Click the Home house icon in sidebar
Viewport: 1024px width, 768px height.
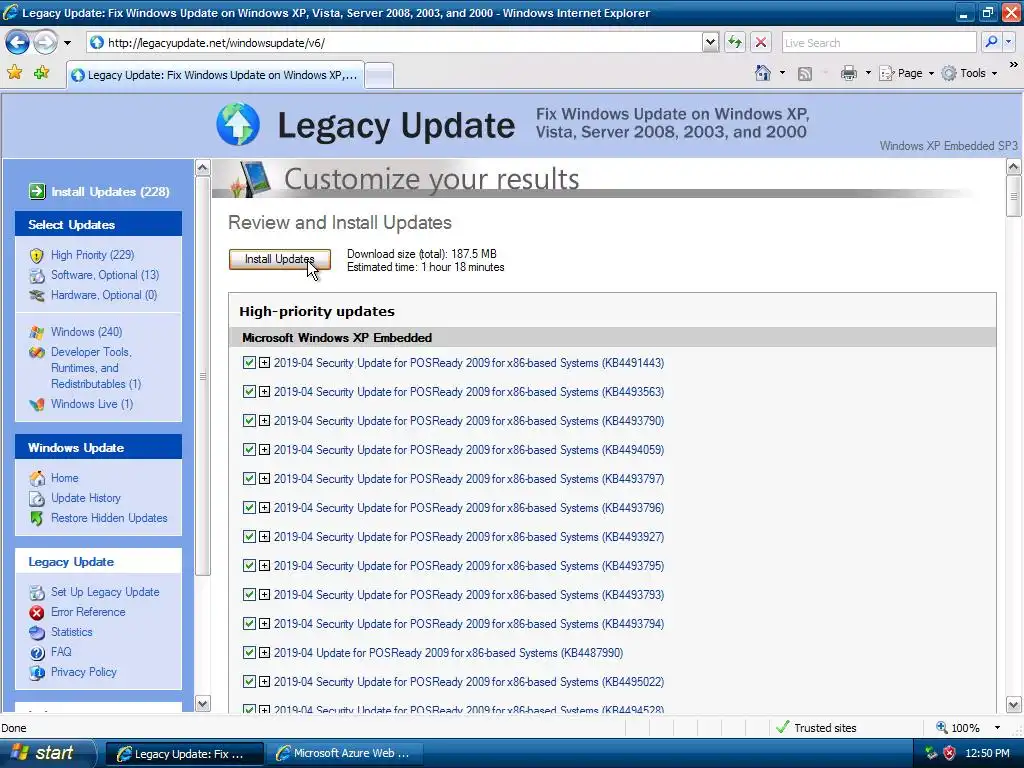37,478
